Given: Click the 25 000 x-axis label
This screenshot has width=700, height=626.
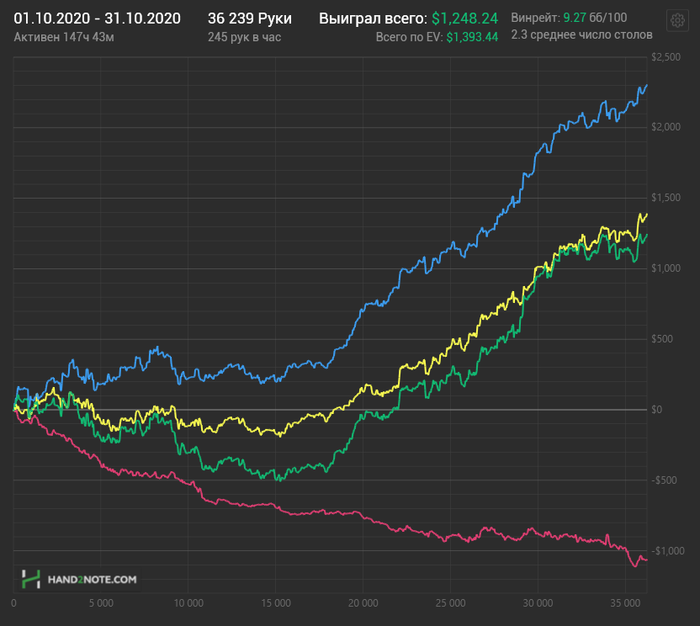Looking at the screenshot, I should coord(450,603).
